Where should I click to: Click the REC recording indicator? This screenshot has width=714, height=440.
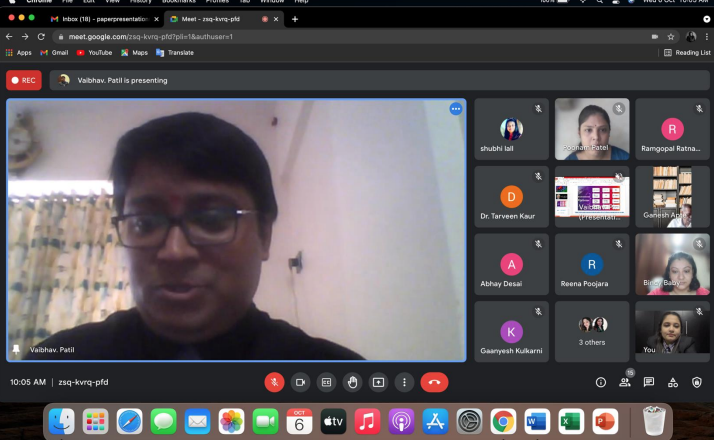pyautogui.click(x=24, y=80)
